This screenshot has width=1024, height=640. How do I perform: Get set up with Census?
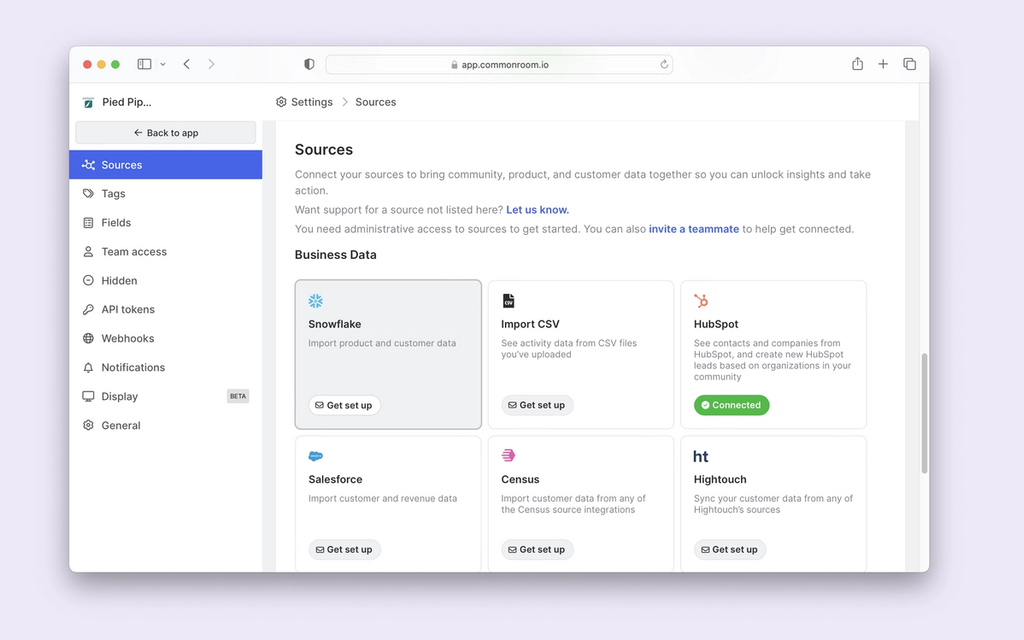(x=537, y=549)
